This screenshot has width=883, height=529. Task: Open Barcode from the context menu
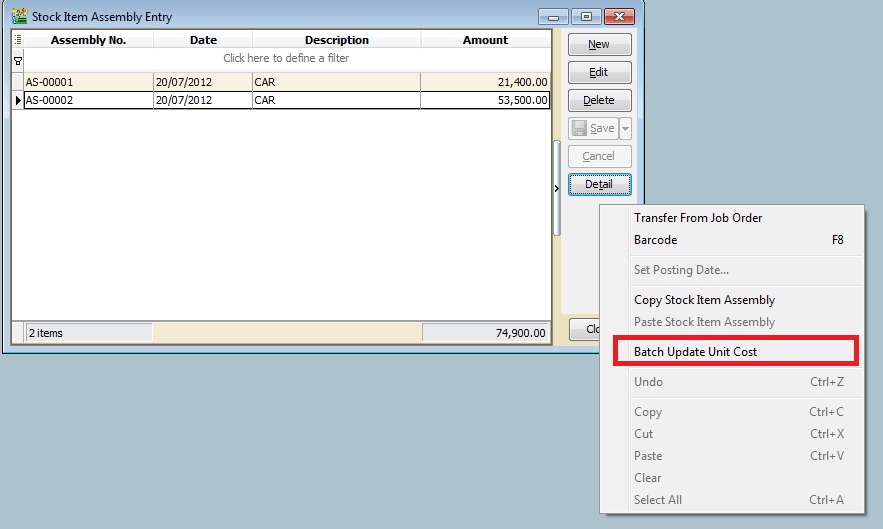(x=656, y=240)
